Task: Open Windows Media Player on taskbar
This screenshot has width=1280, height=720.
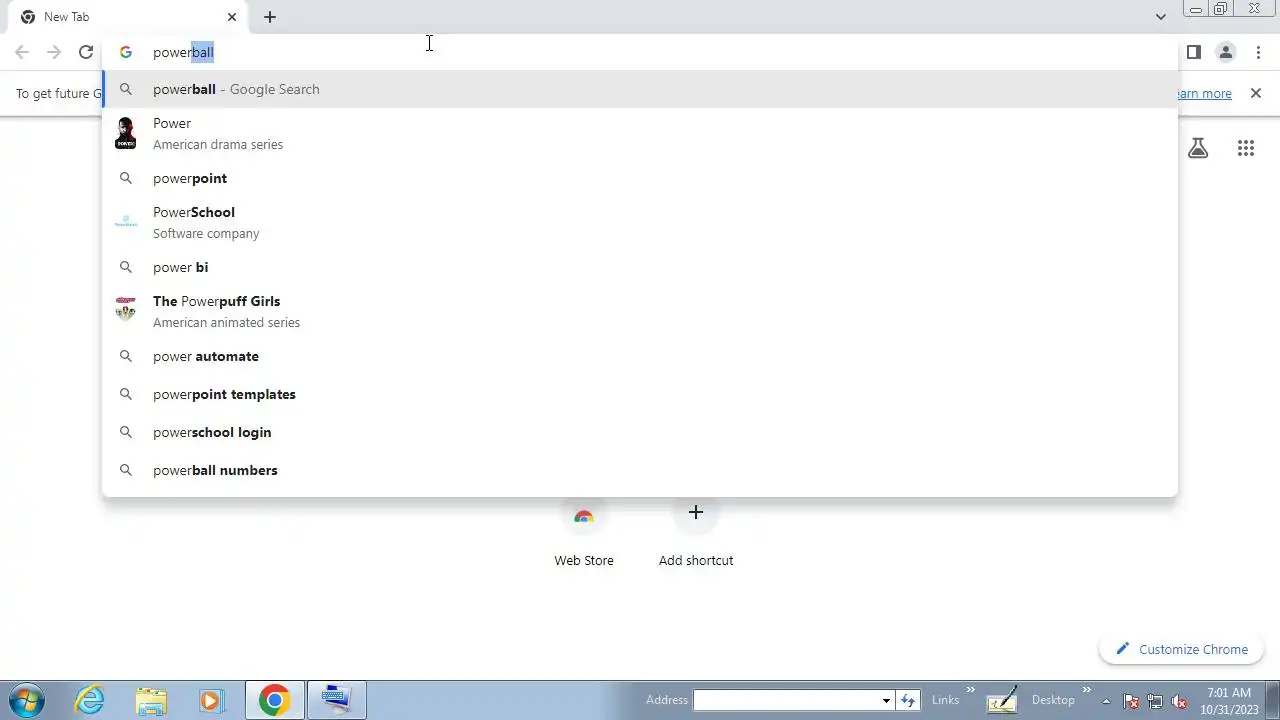Action: 210,700
